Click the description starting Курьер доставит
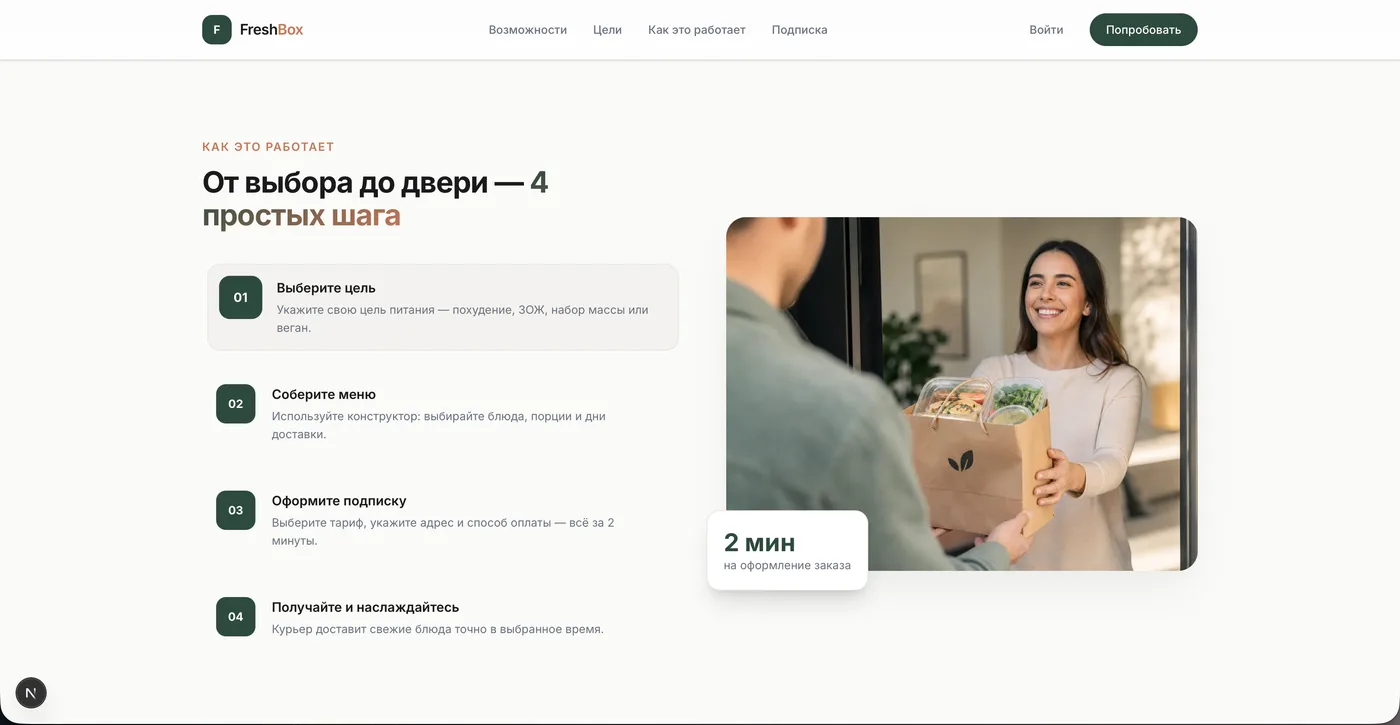This screenshot has height=725, width=1400. click(438, 630)
